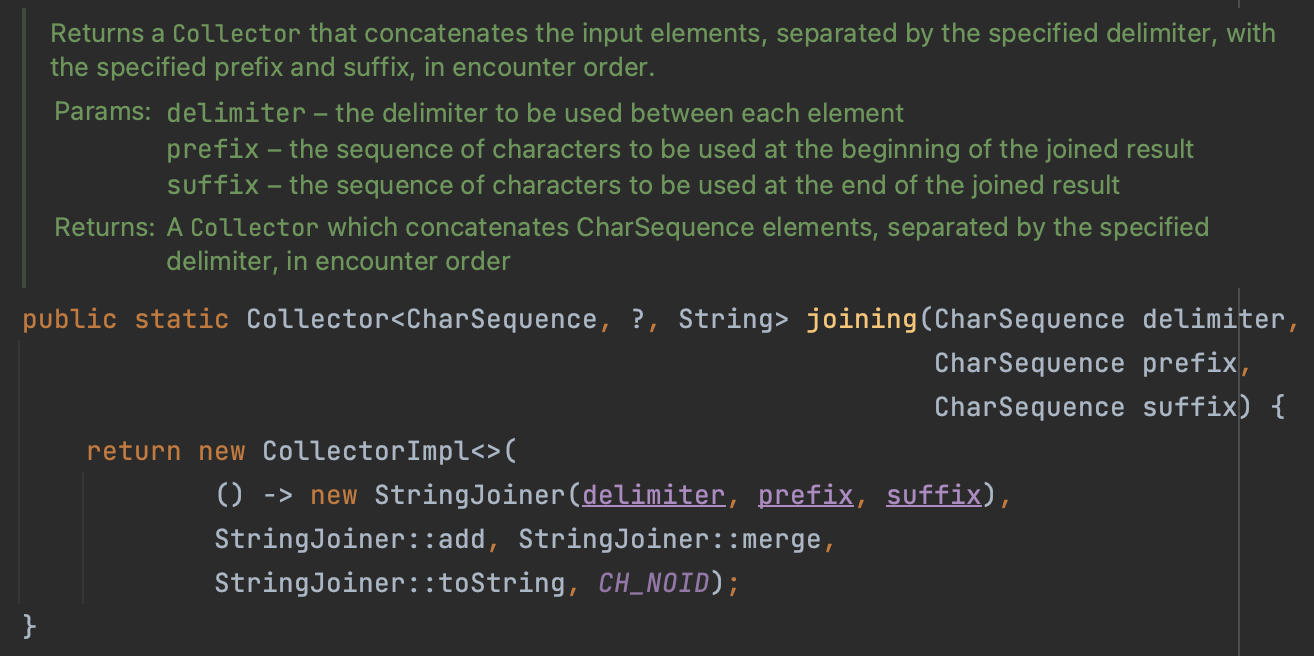
Task: Click the joining method name
Action: (861, 319)
